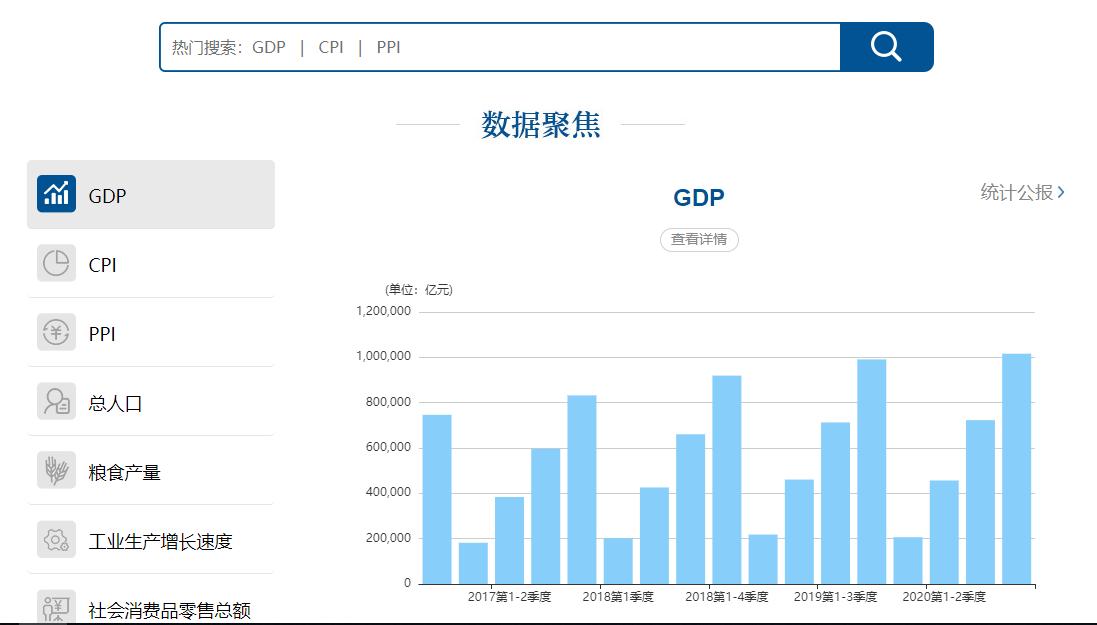Click the CPI pie chart icon
Viewport: 1097px width, 625px height.
coord(57,263)
